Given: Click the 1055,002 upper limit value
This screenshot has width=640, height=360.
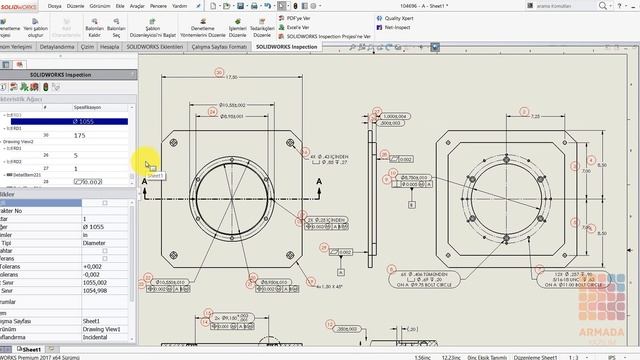Looking at the screenshot, I should tap(94, 282).
